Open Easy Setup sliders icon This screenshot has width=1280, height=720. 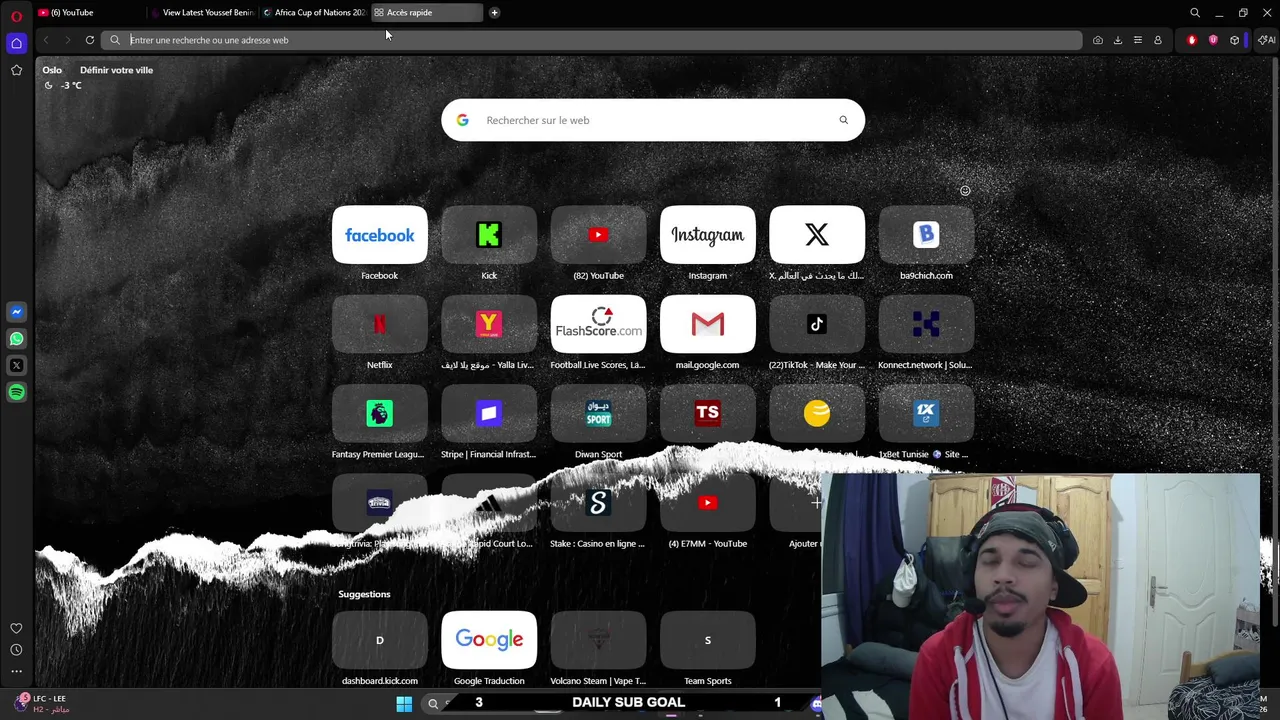click(1138, 40)
